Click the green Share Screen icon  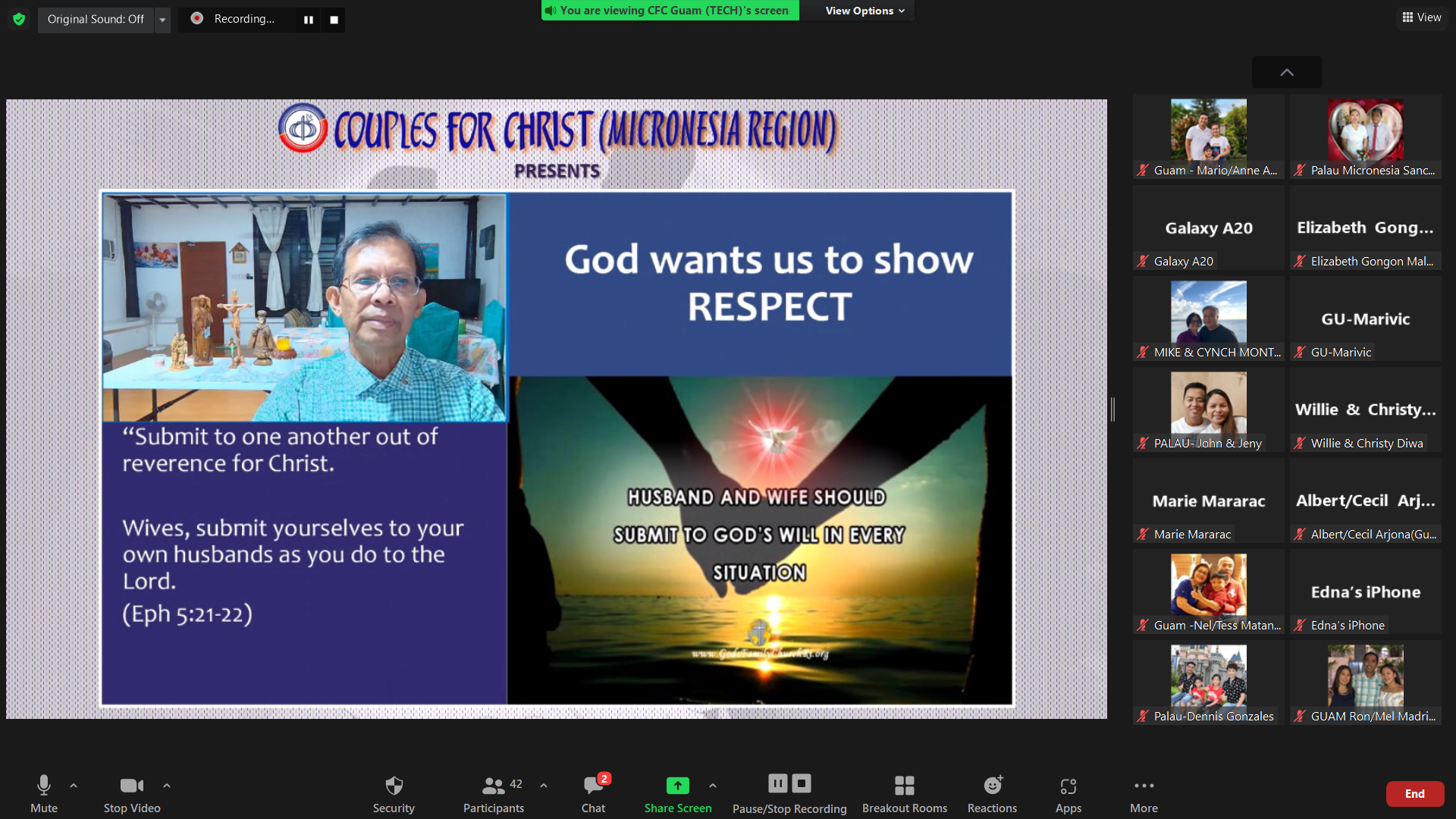[678, 786]
